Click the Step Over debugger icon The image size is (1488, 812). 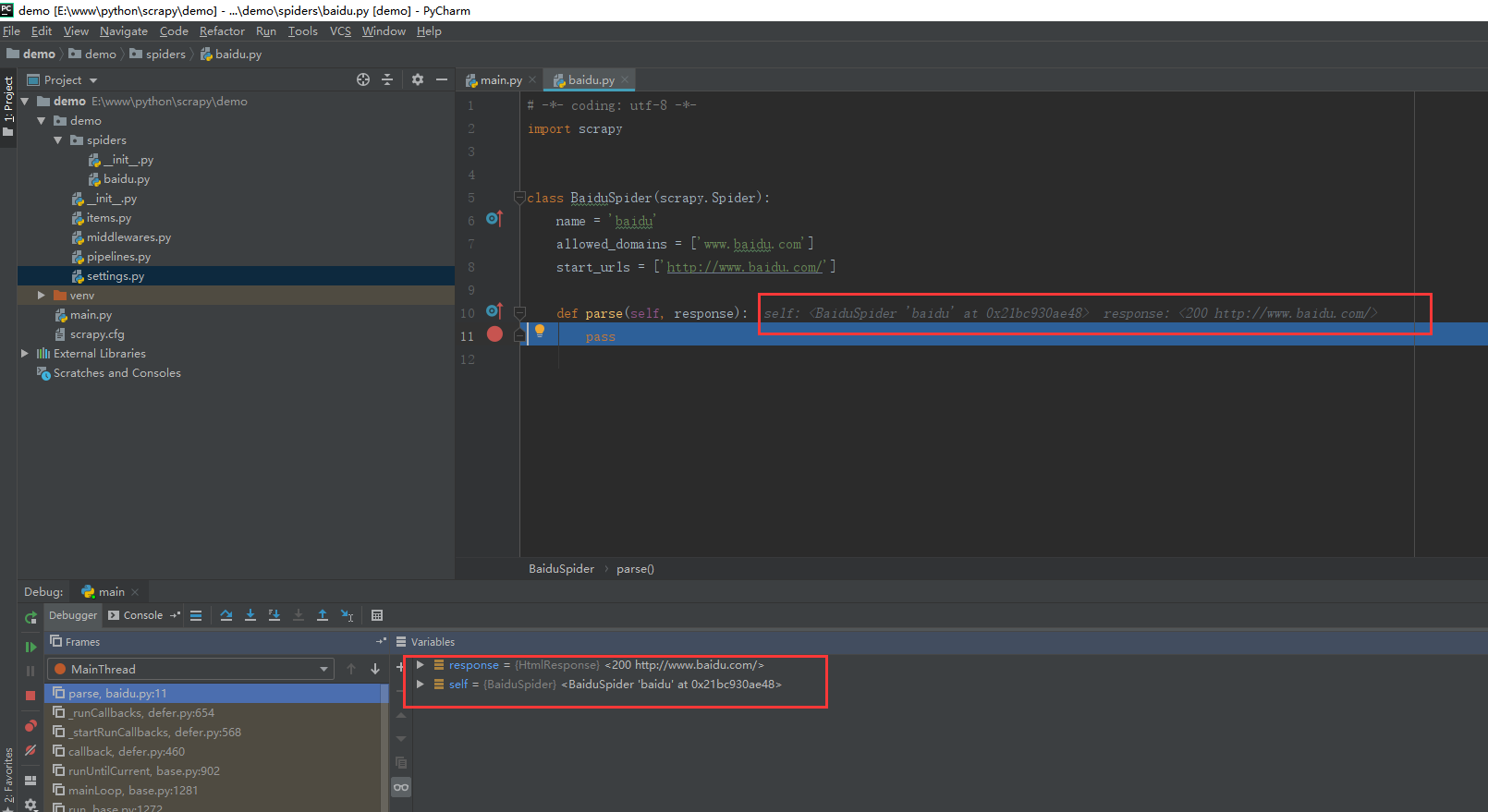click(x=226, y=615)
